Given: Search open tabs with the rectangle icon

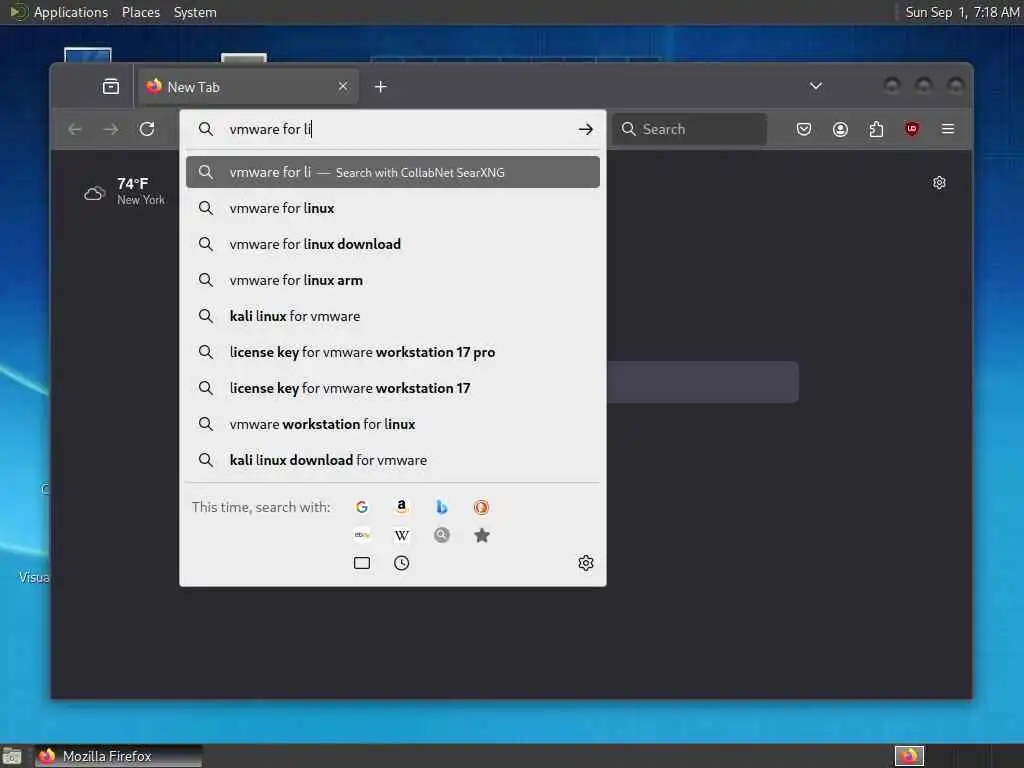Looking at the screenshot, I should click(362, 563).
